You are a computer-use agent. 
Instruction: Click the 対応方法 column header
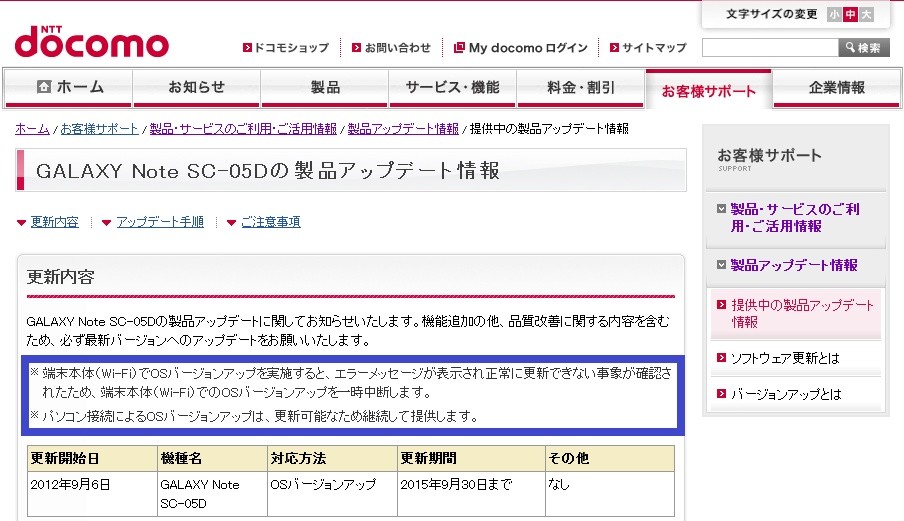[332, 458]
